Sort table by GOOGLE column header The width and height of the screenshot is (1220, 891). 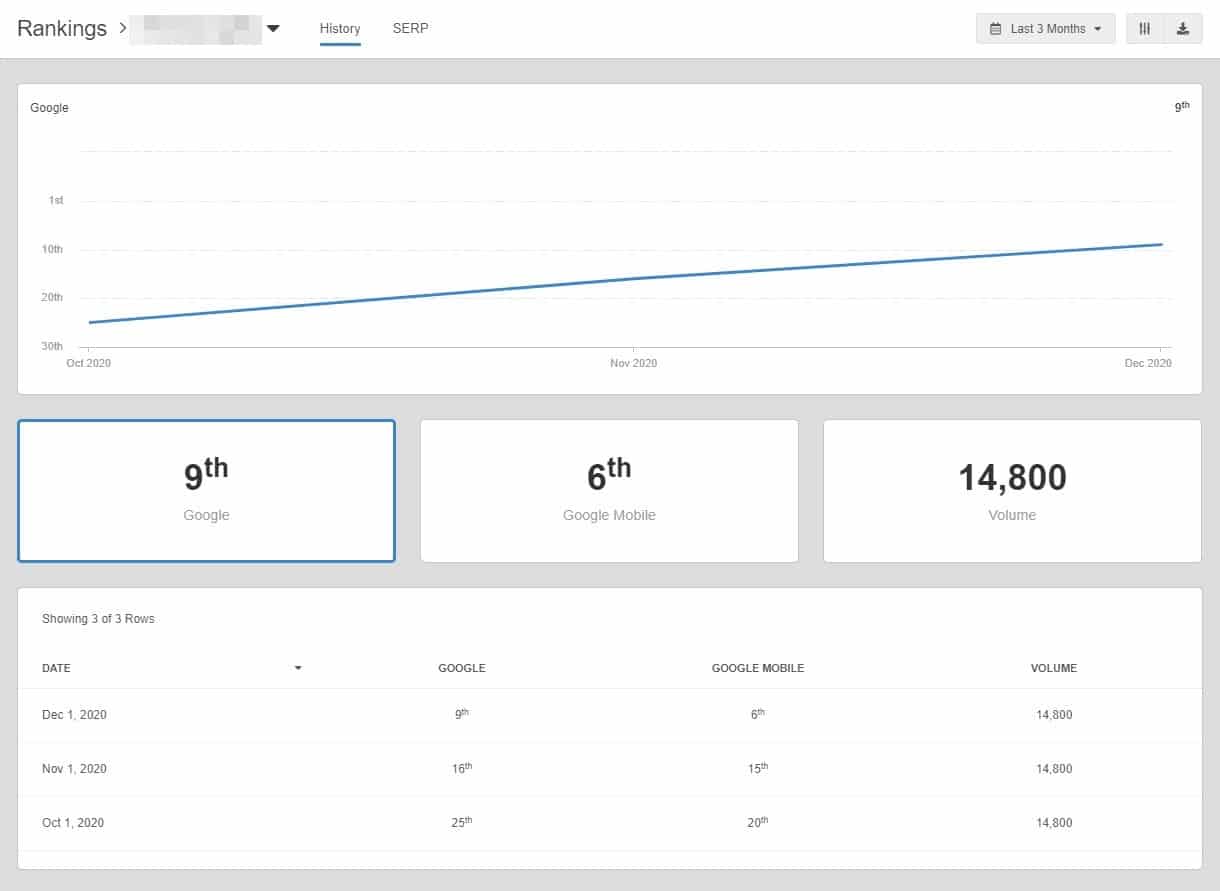tap(462, 668)
